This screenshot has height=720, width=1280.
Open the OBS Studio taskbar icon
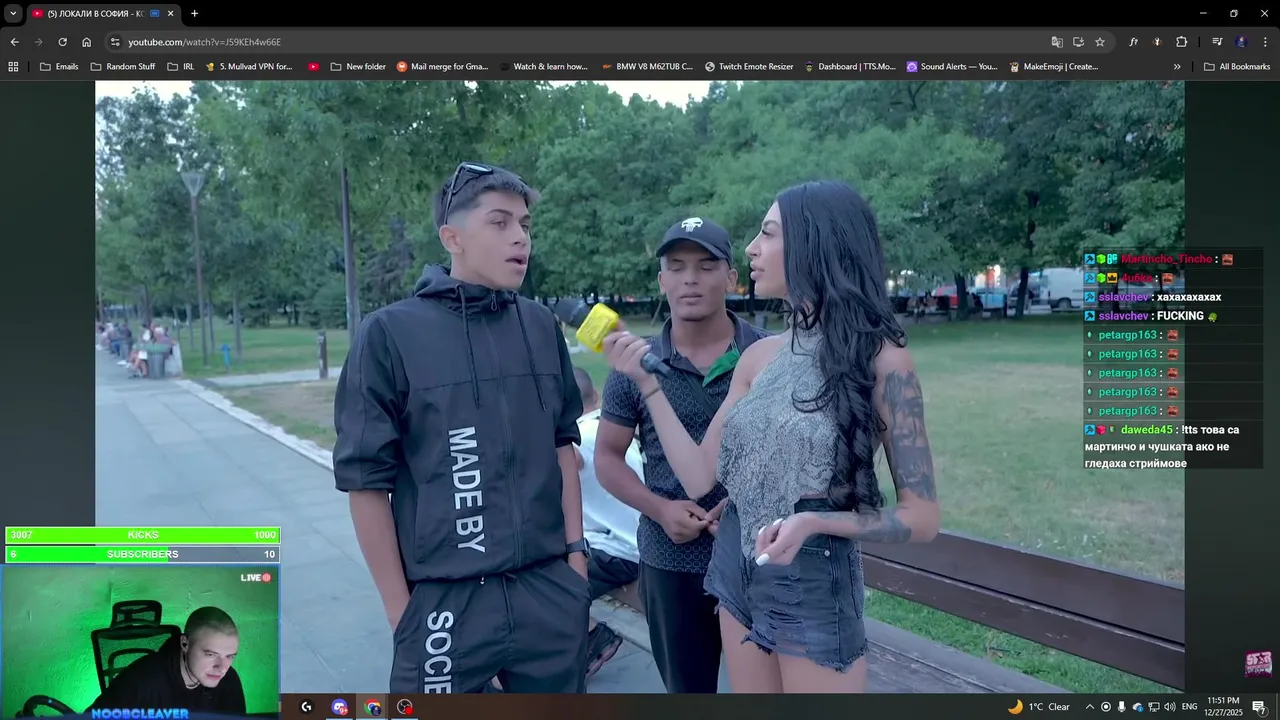tap(405, 707)
